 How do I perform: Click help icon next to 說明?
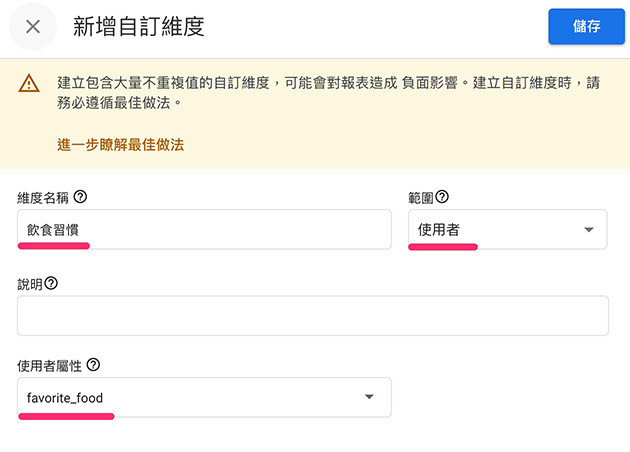51,283
